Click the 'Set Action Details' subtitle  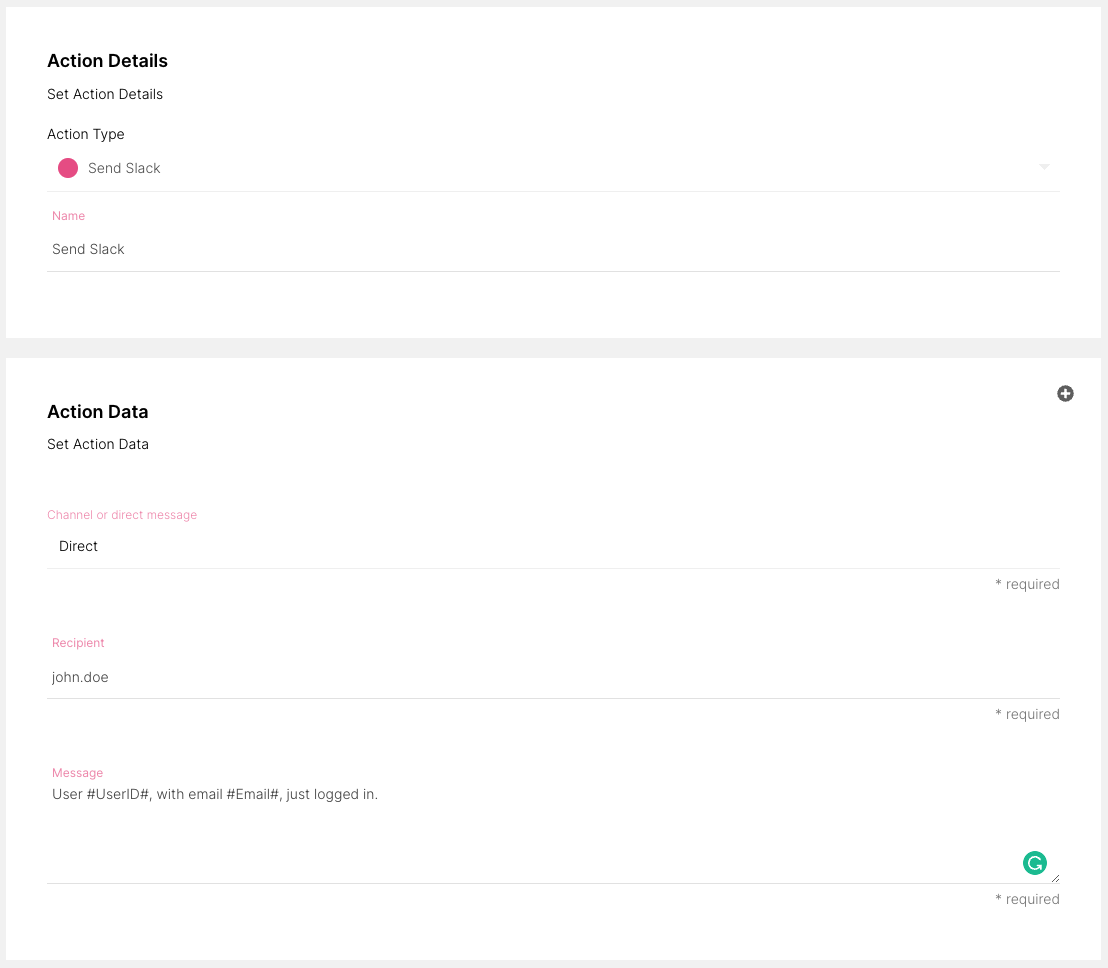pyautogui.click(x=105, y=94)
